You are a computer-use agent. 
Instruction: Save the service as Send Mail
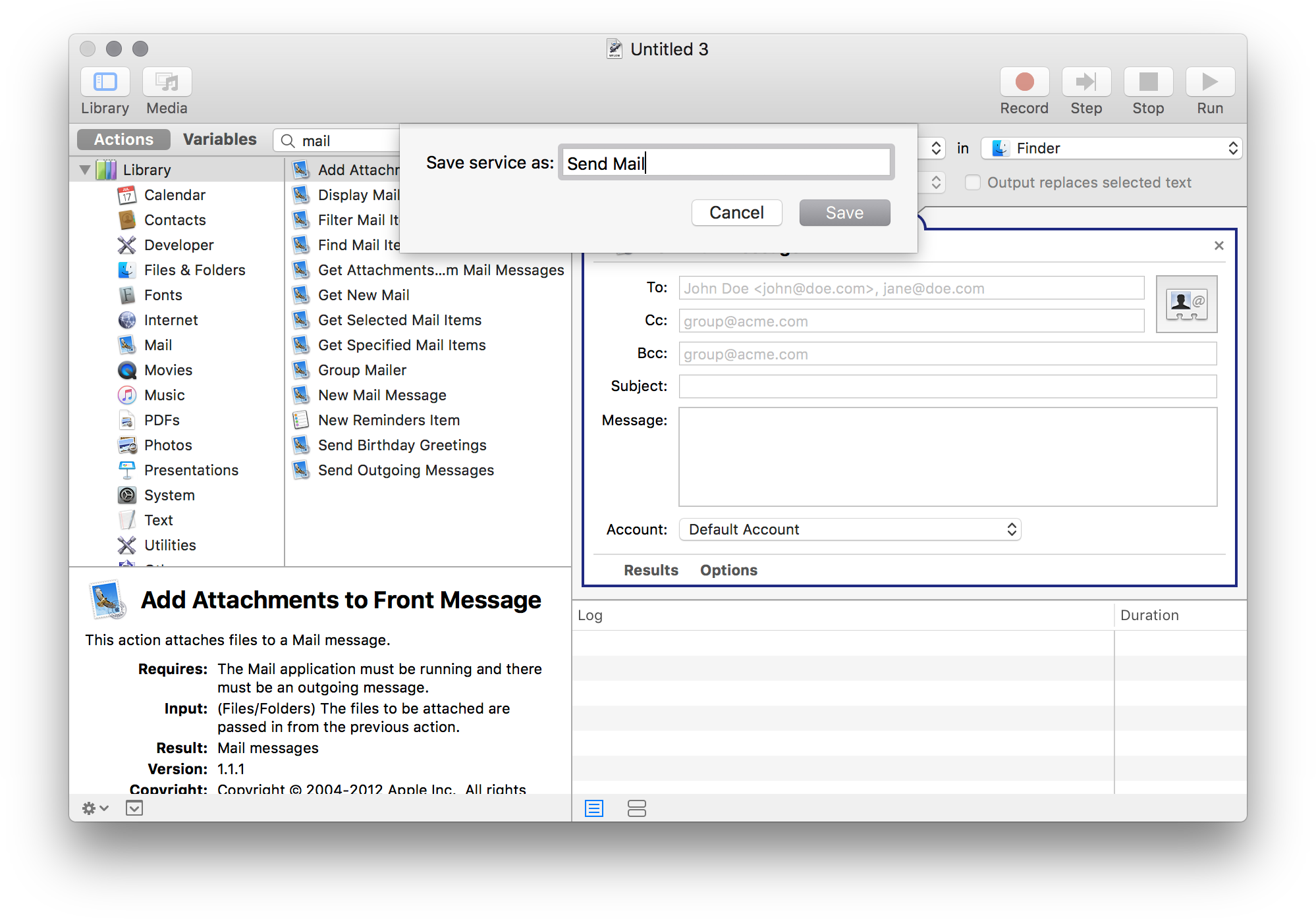[x=844, y=213]
